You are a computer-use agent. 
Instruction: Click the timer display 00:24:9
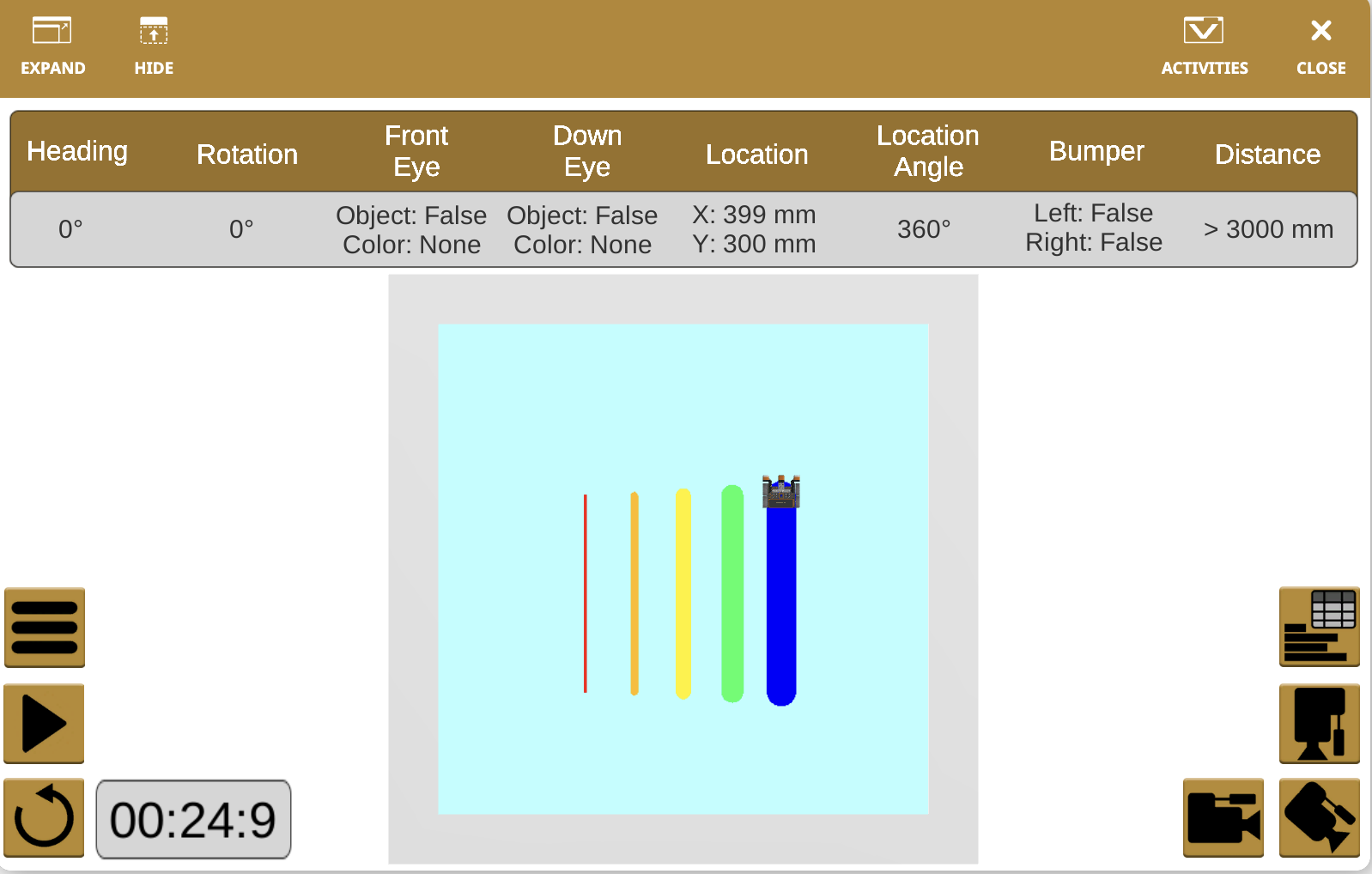pyautogui.click(x=193, y=819)
